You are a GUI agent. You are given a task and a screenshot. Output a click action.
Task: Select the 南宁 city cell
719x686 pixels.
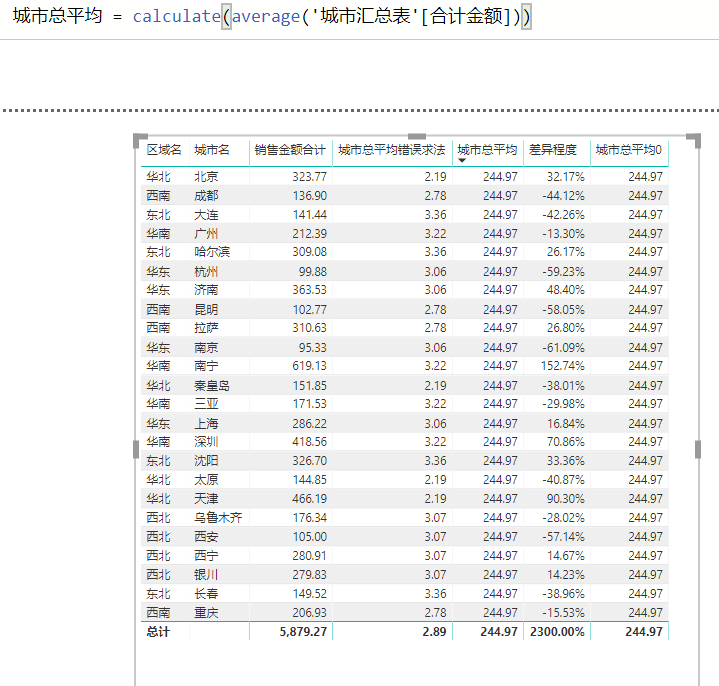click(206, 366)
